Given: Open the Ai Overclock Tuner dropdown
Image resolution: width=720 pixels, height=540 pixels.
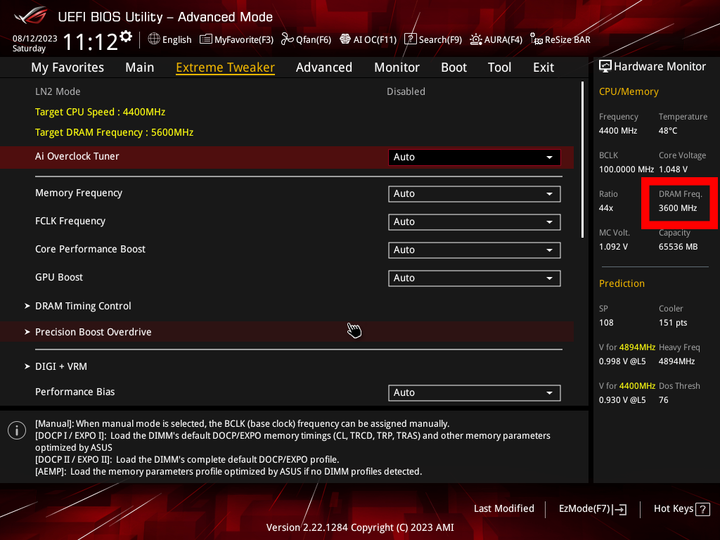Looking at the screenshot, I should point(474,157).
